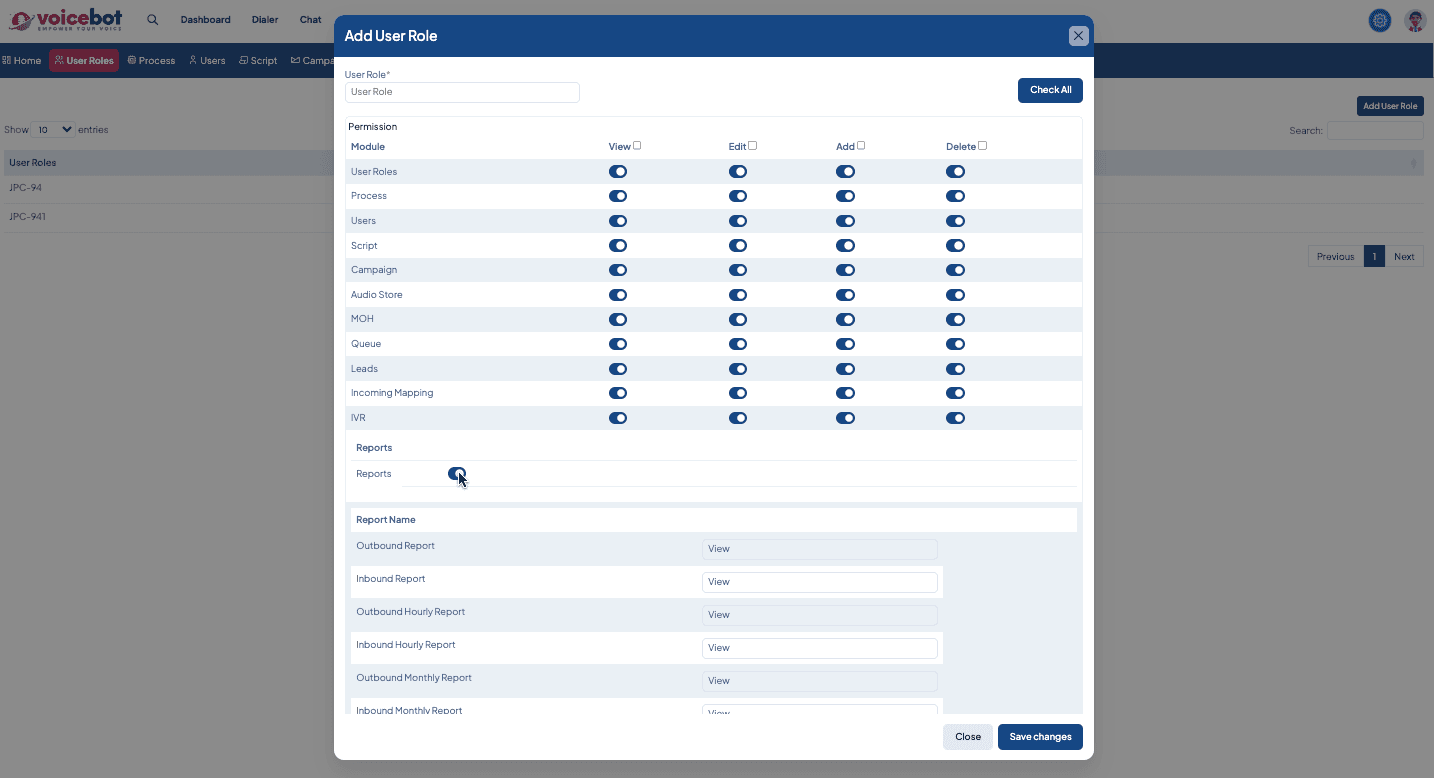Click Save changes button
The width and height of the screenshot is (1434, 778).
pos(1040,737)
